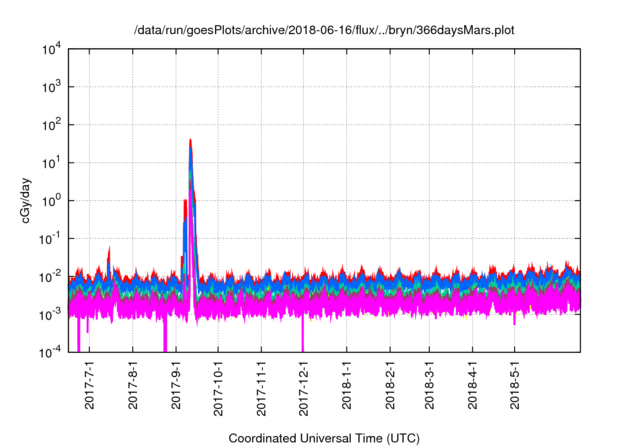Click the 2017-10-1 date tick label
The height and width of the screenshot is (448, 640).
[218, 388]
